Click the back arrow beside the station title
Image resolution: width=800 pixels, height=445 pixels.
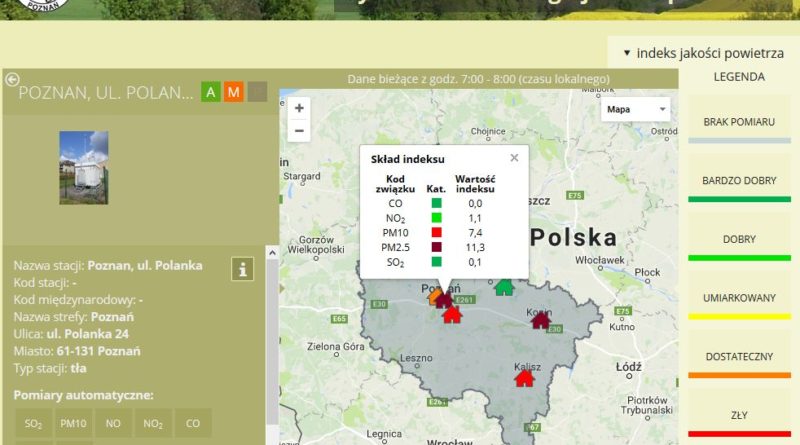12,80
